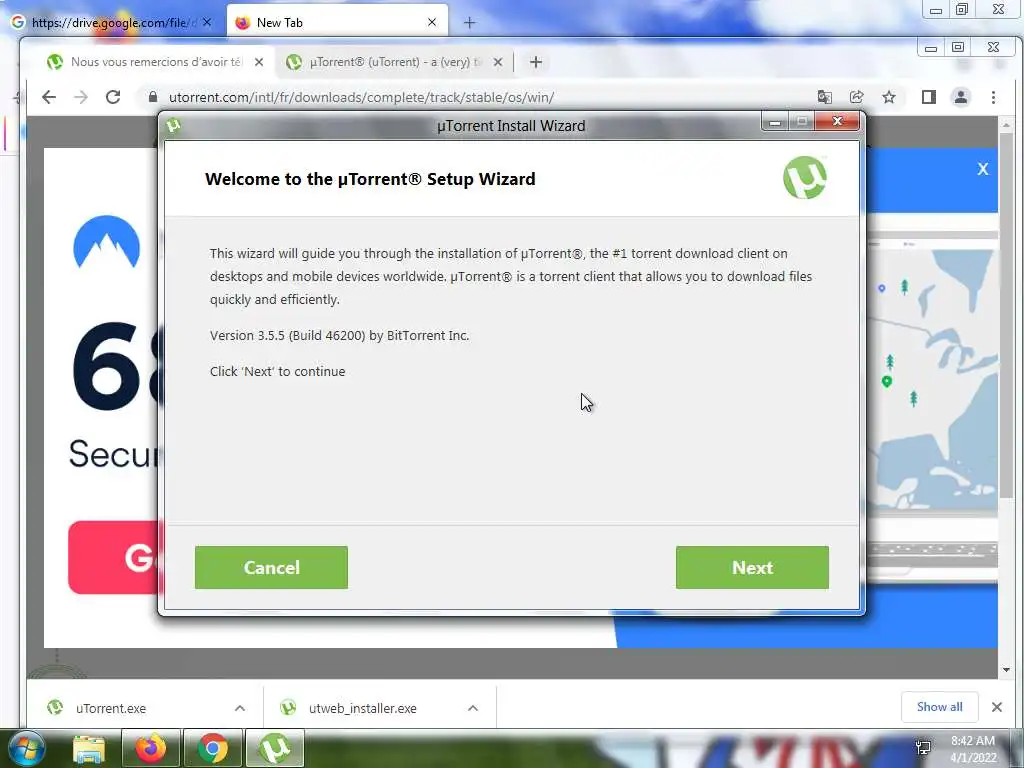Select the Firefox New Tab tab
1024x768 pixels.
pos(337,23)
